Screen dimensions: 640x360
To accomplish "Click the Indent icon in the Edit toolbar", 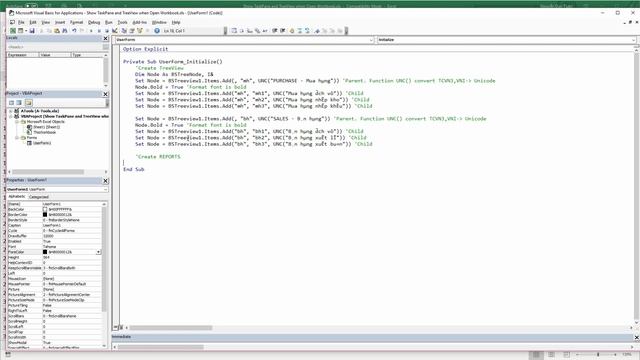I will (275, 31).
